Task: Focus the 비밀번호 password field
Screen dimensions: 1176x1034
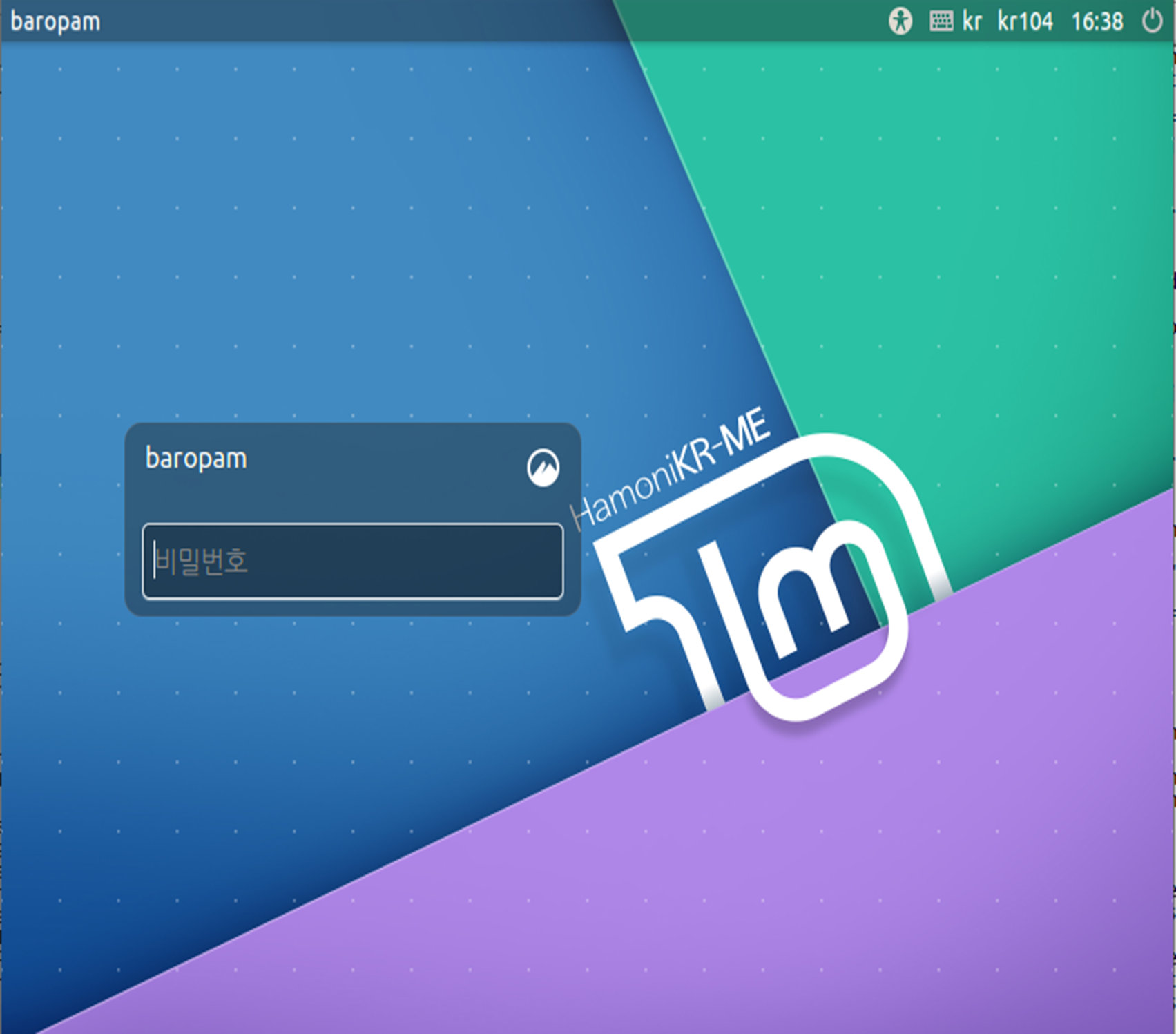Action: 353,561
